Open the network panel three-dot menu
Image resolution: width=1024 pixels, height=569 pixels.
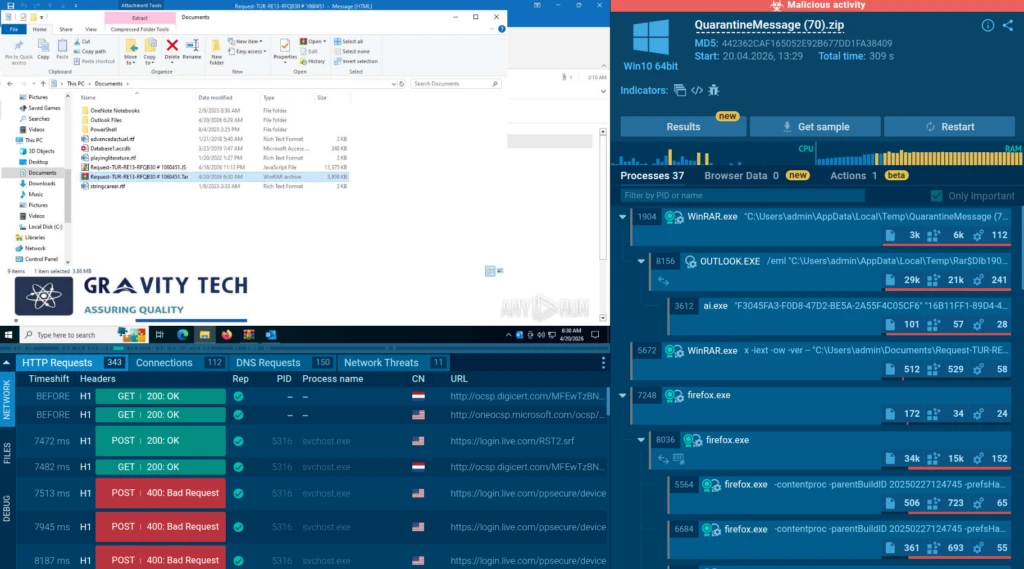coord(603,363)
